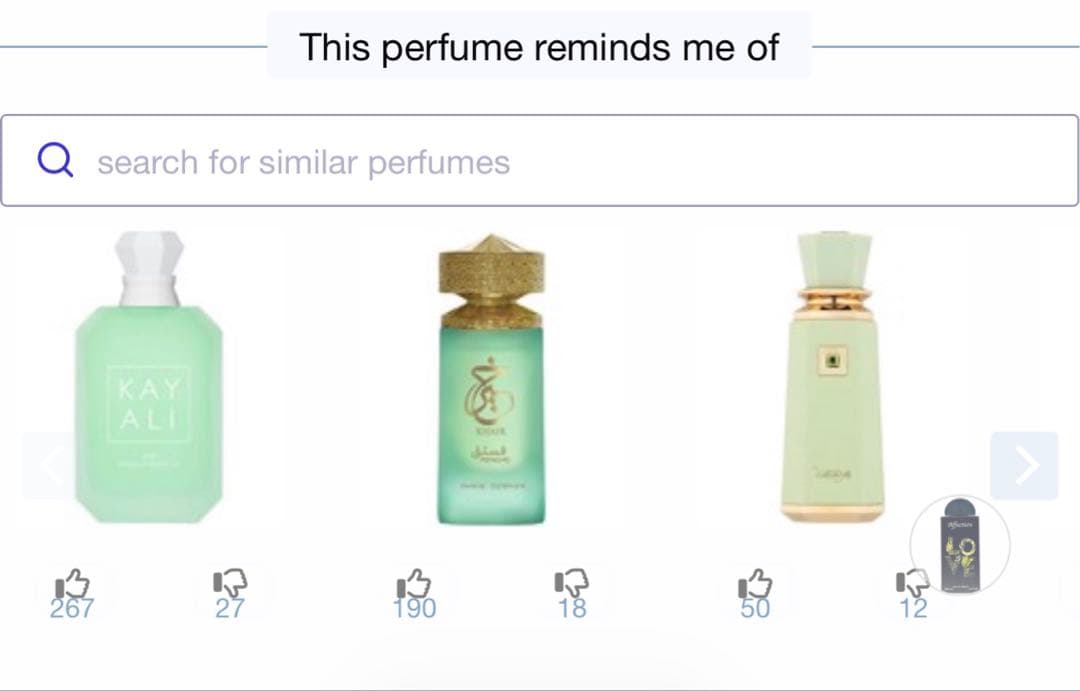Click the 18 dislikes count
Image resolution: width=1080 pixels, height=691 pixels.
(572, 609)
